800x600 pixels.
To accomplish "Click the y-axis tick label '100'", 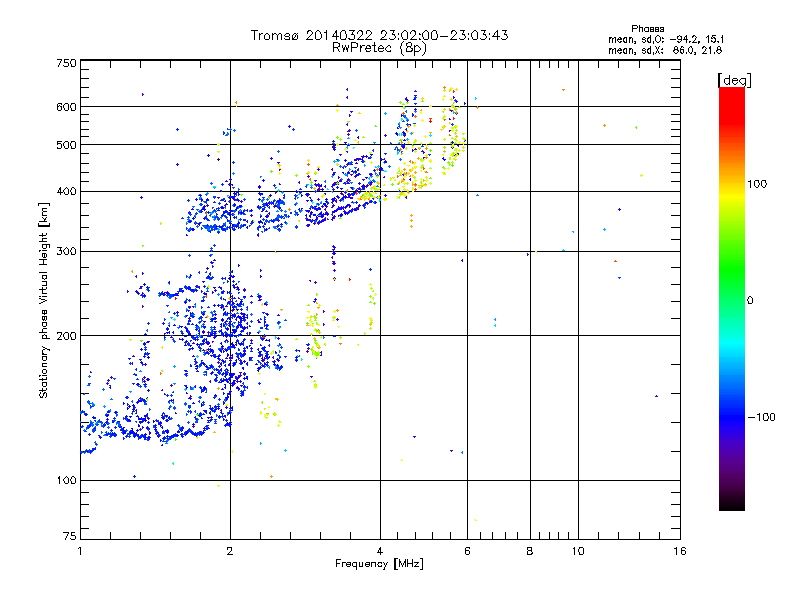I will pos(67,481).
